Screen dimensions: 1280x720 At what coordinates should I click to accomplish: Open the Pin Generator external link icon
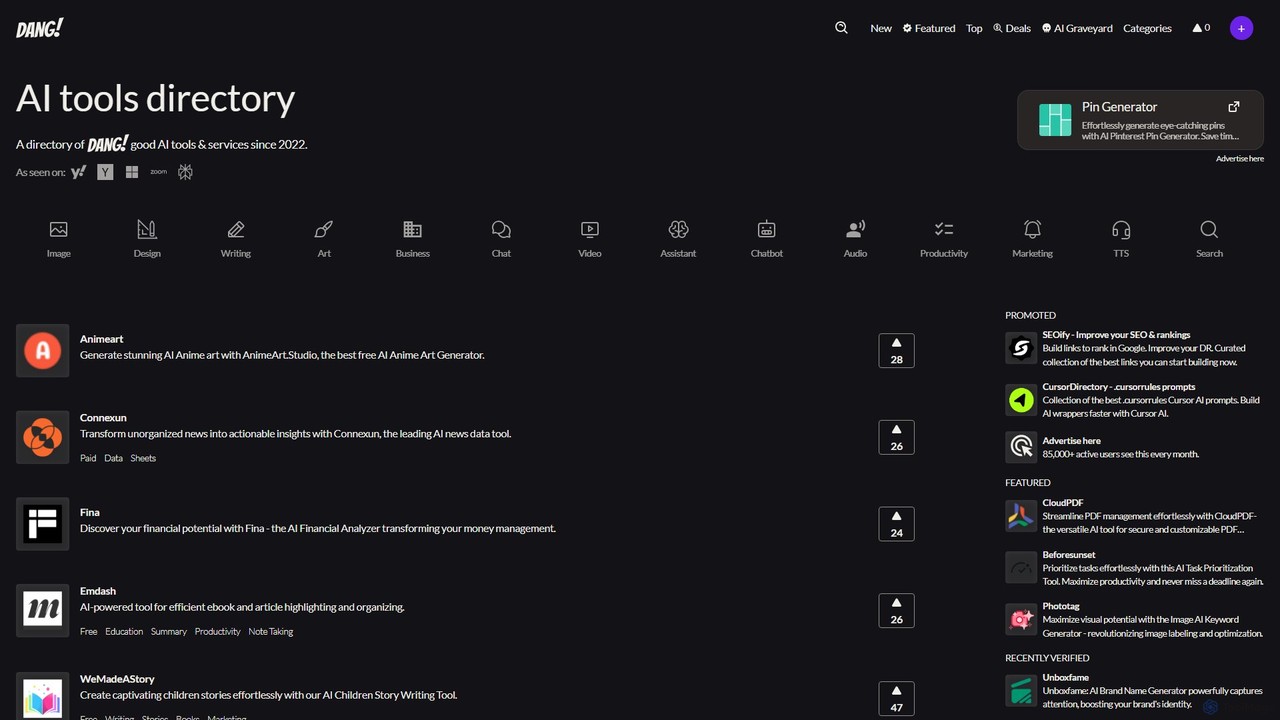1233,107
